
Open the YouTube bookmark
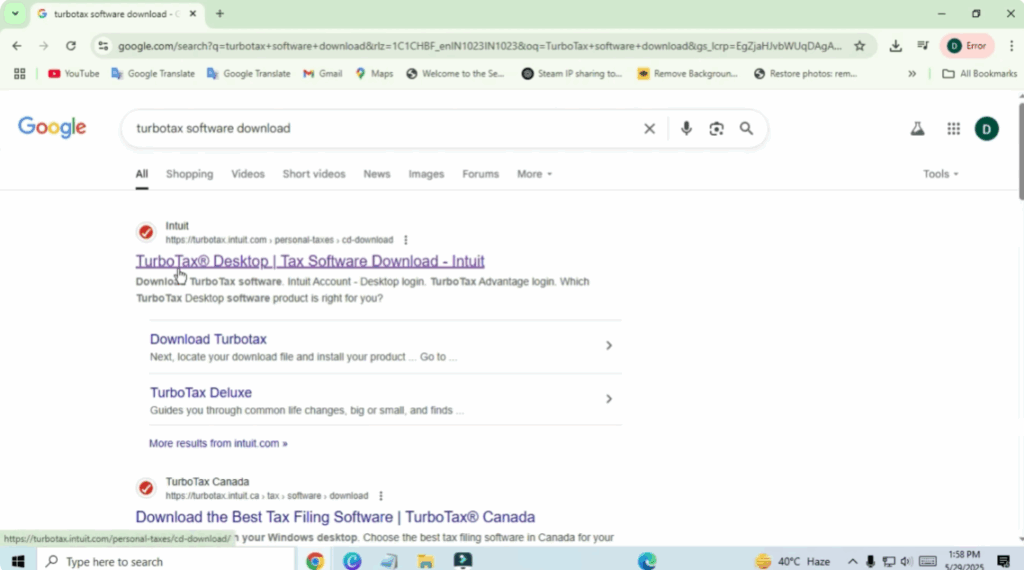pyautogui.click(x=74, y=74)
